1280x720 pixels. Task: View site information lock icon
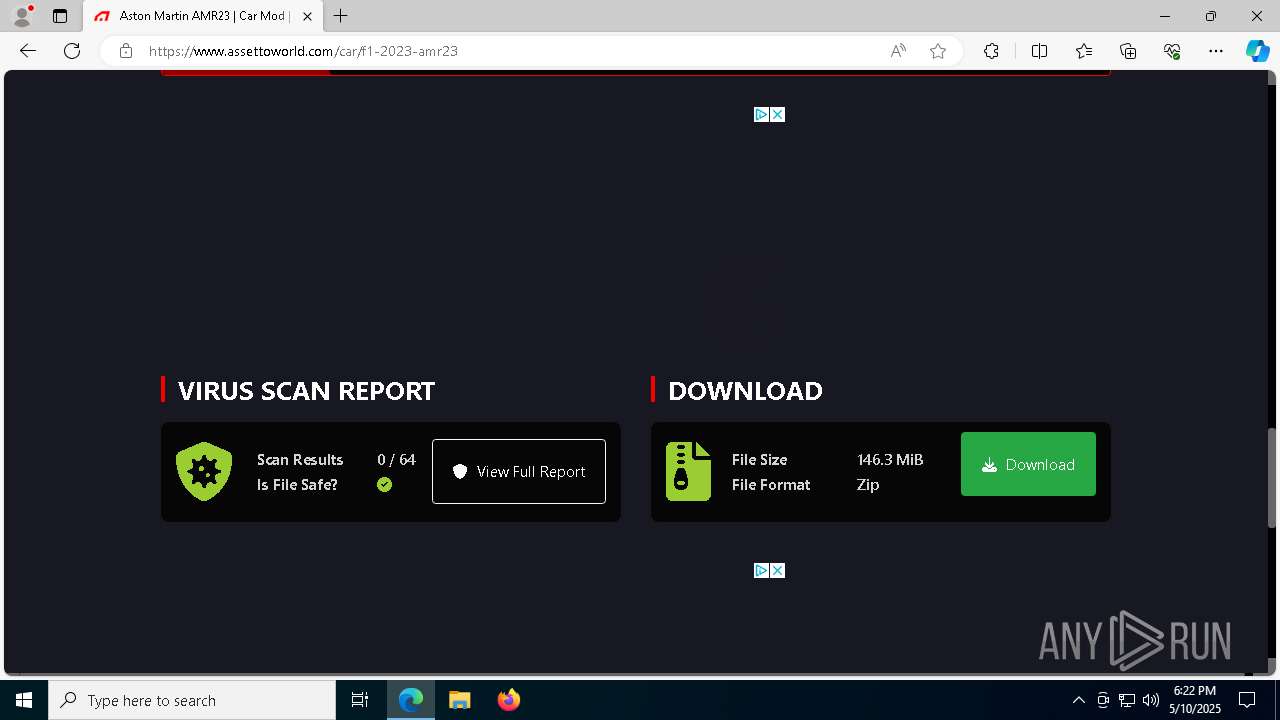[x=126, y=51]
